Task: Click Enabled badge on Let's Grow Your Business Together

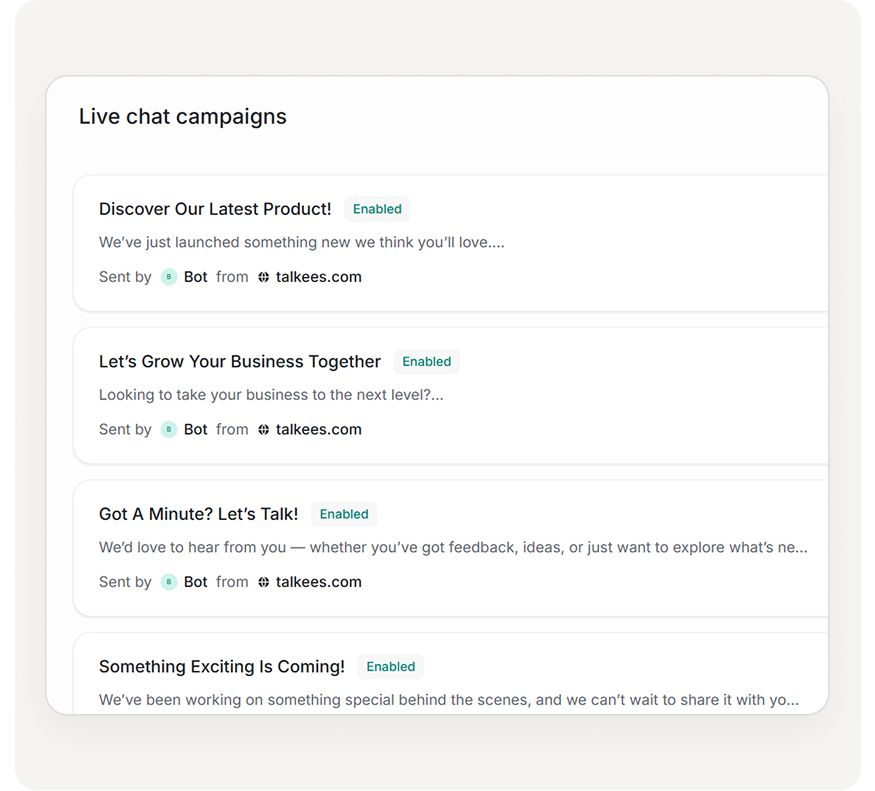Action: (x=426, y=362)
